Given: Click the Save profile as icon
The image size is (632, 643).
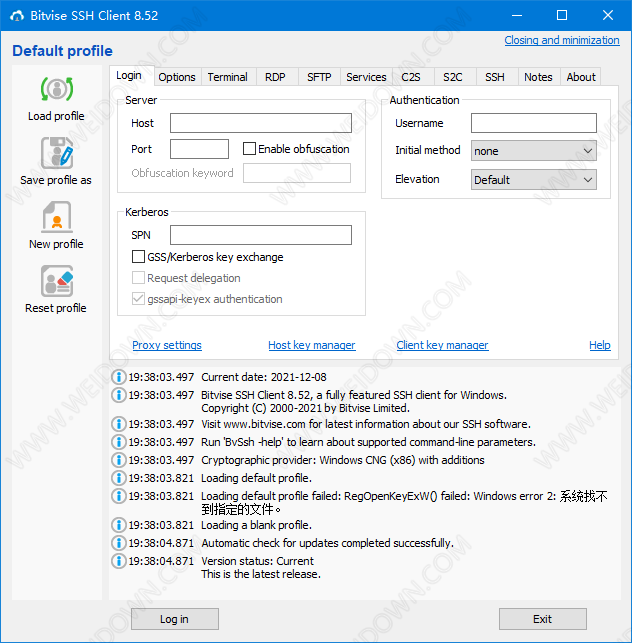Looking at the screenshot, I should (57, 153).
